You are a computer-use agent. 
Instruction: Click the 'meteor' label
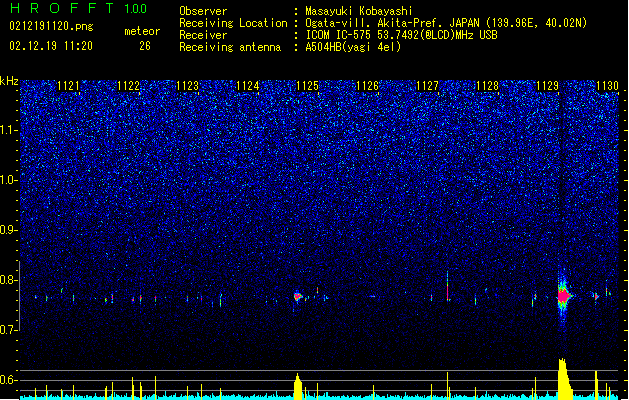point(142,31)
